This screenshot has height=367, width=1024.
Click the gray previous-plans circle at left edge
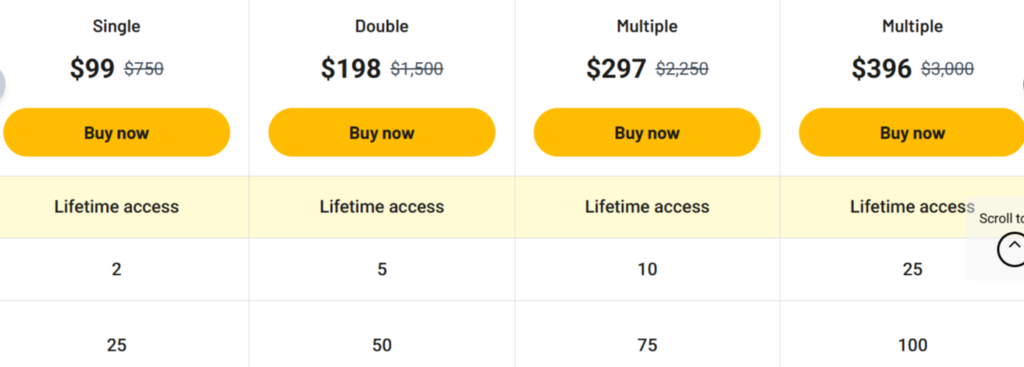pos(2,84)
